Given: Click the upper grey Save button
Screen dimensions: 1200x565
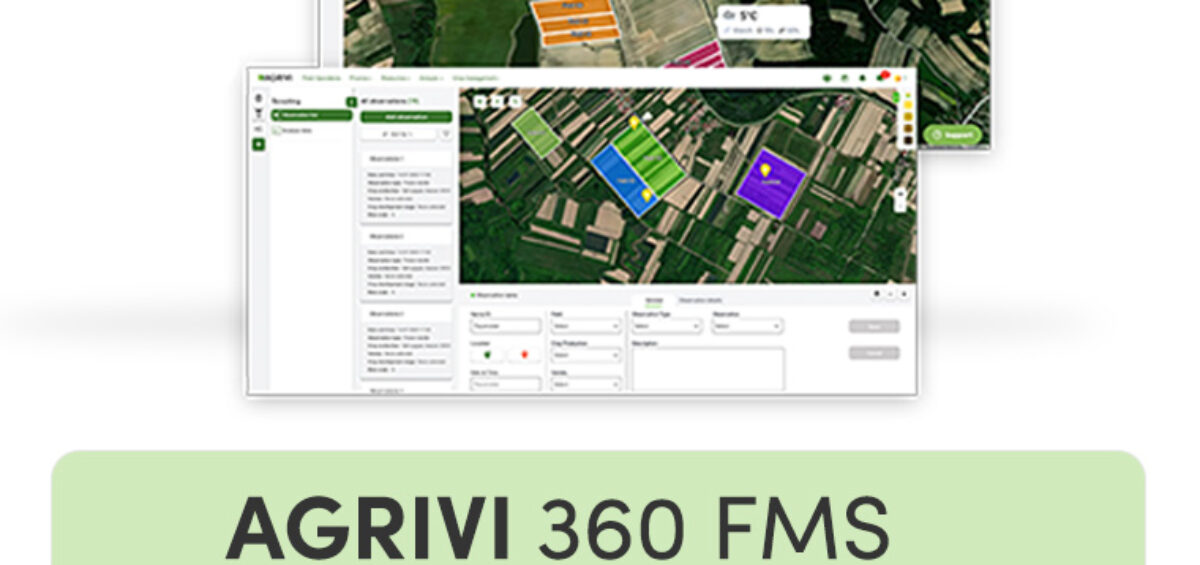Looking at the screenshot, I should pyautogui.click(x=874, y=326).
